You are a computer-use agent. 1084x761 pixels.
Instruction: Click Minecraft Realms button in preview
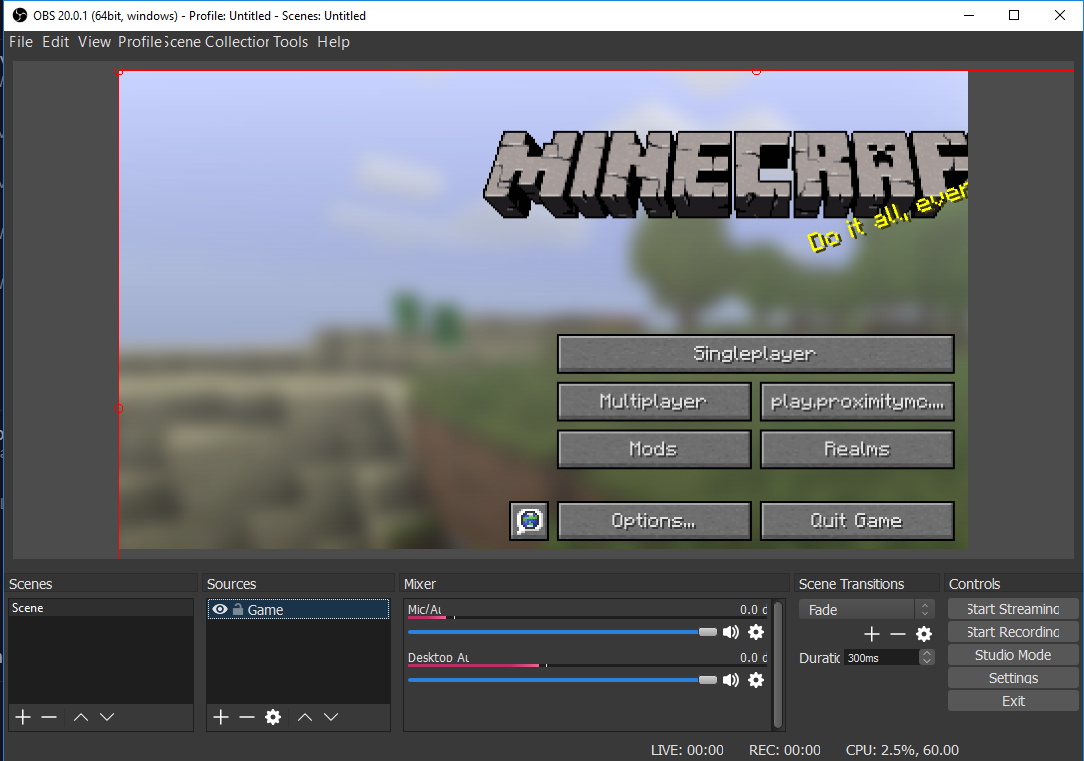857,449
